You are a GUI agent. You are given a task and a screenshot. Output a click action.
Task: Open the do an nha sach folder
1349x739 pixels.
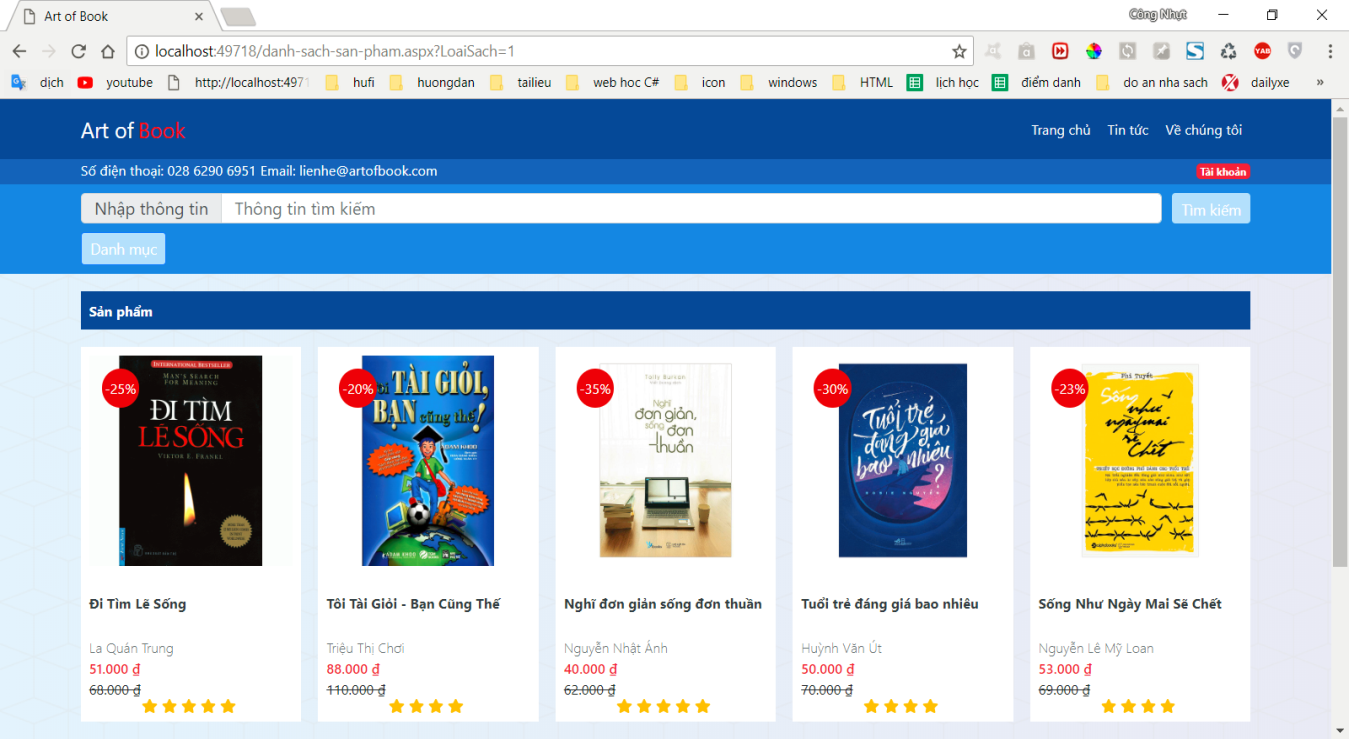(x=1153, y=82)
